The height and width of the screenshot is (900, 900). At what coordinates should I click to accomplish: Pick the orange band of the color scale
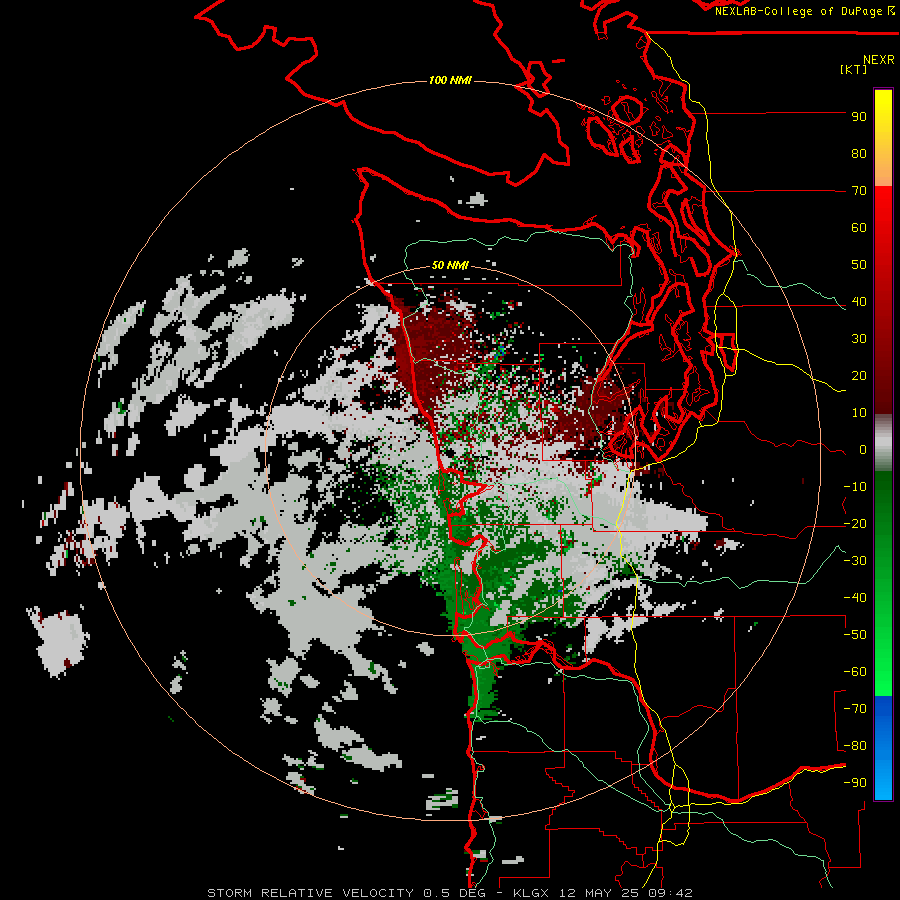point(883,170)
